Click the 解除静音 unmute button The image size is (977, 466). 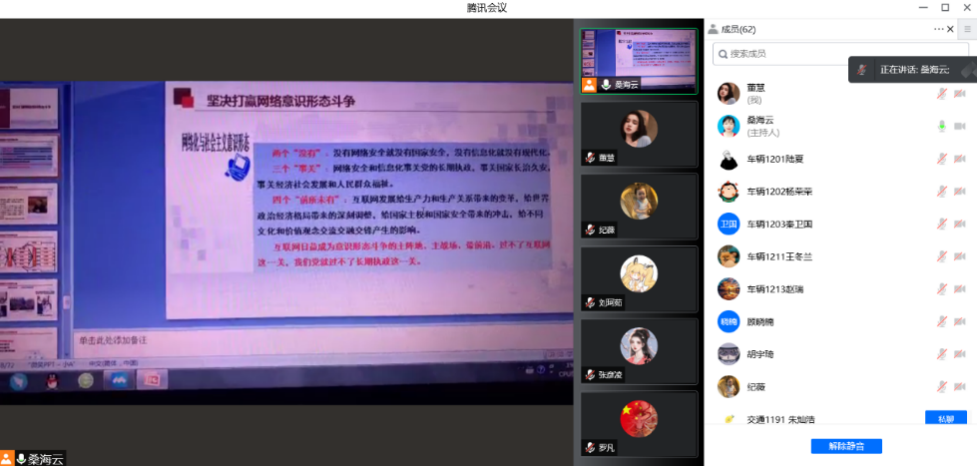click(845, 446)
